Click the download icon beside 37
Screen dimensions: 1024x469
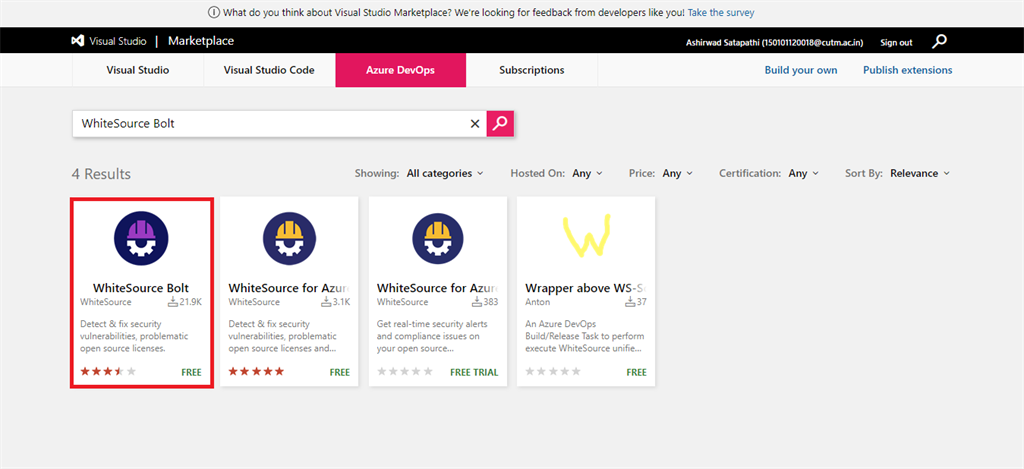coord(630,302)
